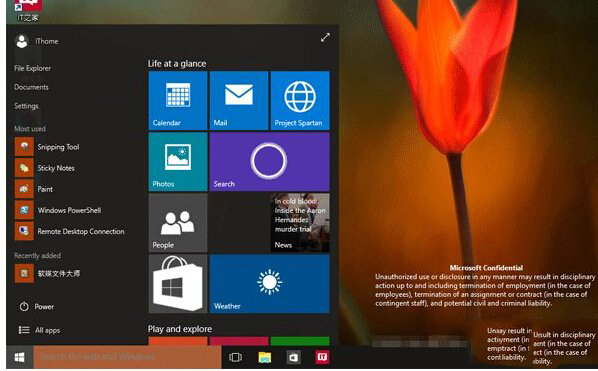Open Documents from Start menu
598x371 pixels.
31,87
